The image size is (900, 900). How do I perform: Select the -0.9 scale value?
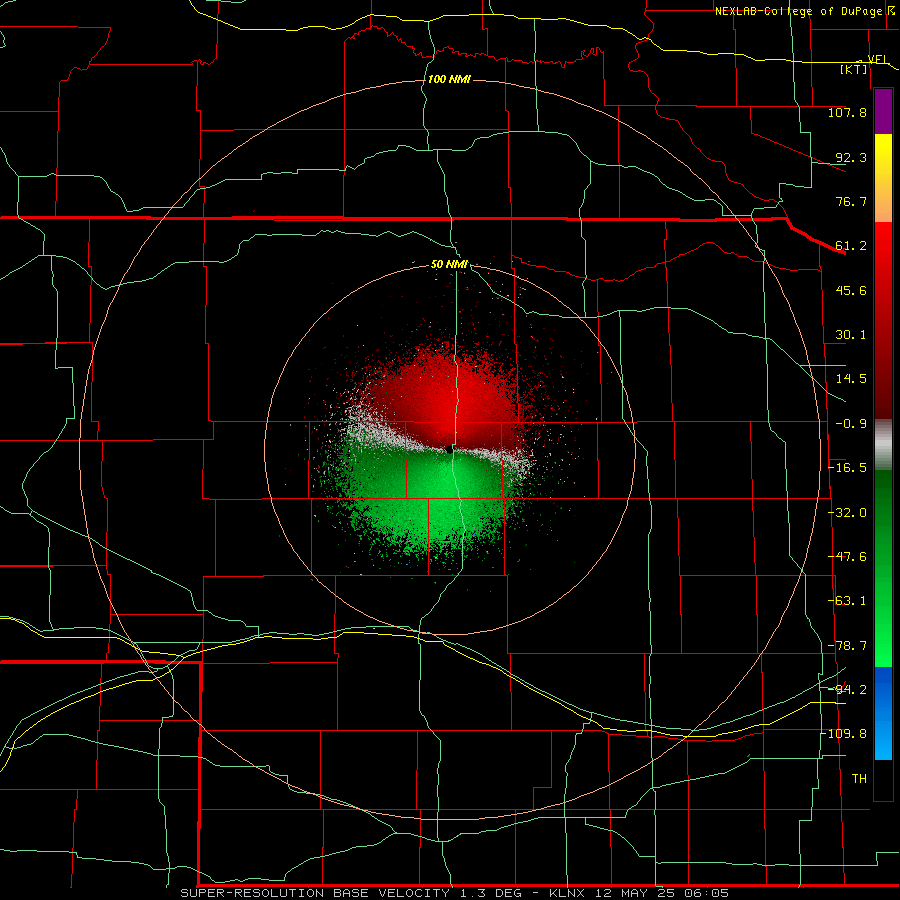tap(851, 424)
